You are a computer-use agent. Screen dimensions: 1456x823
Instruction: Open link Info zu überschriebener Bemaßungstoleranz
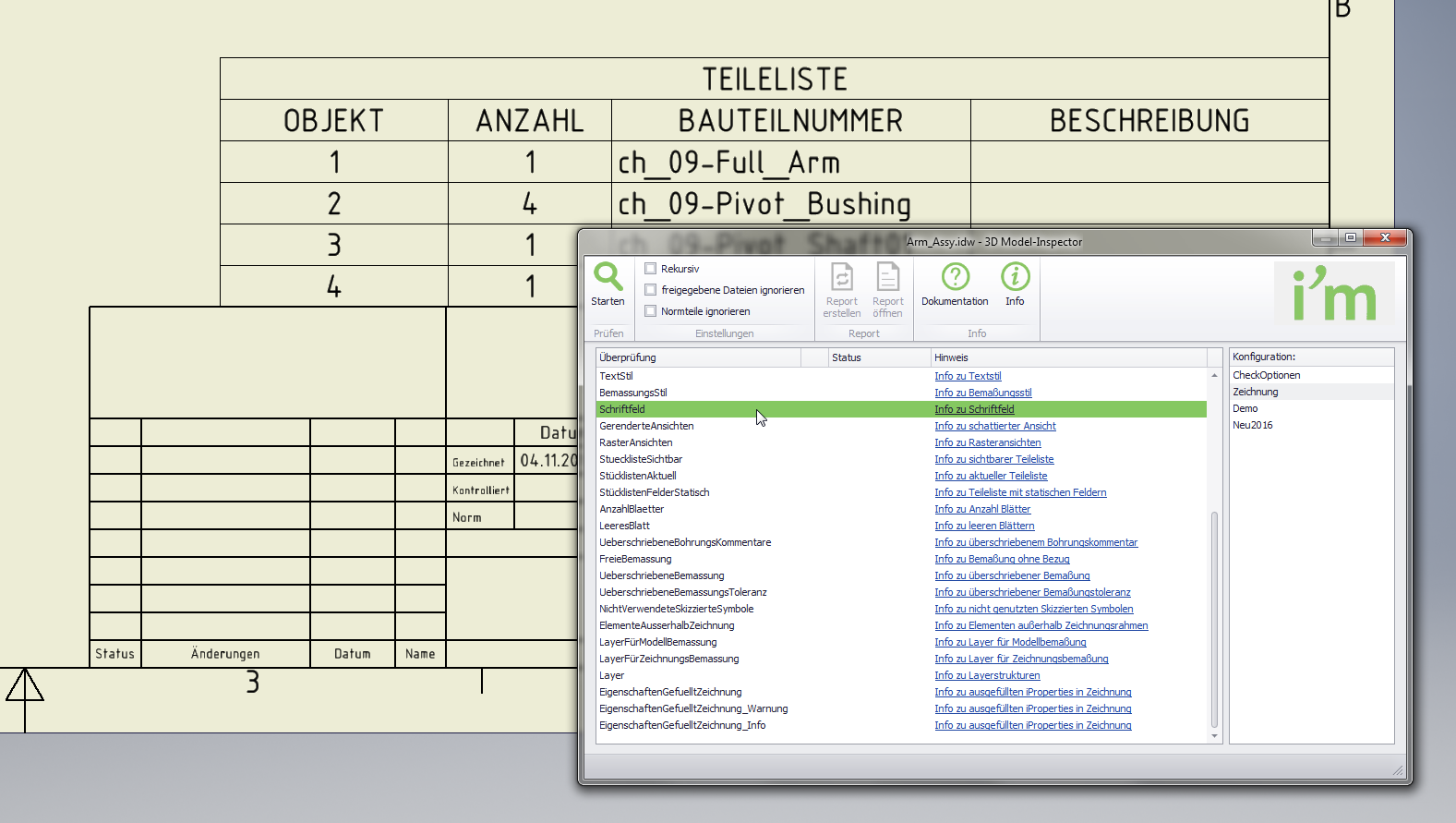(x=1032, y=592)
